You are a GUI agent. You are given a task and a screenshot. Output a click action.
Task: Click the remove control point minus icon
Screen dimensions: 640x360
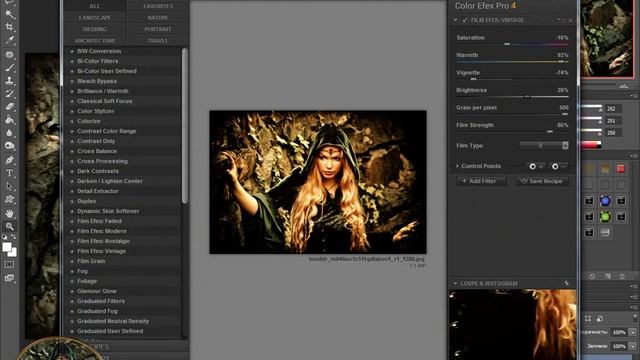click(559, 167)
